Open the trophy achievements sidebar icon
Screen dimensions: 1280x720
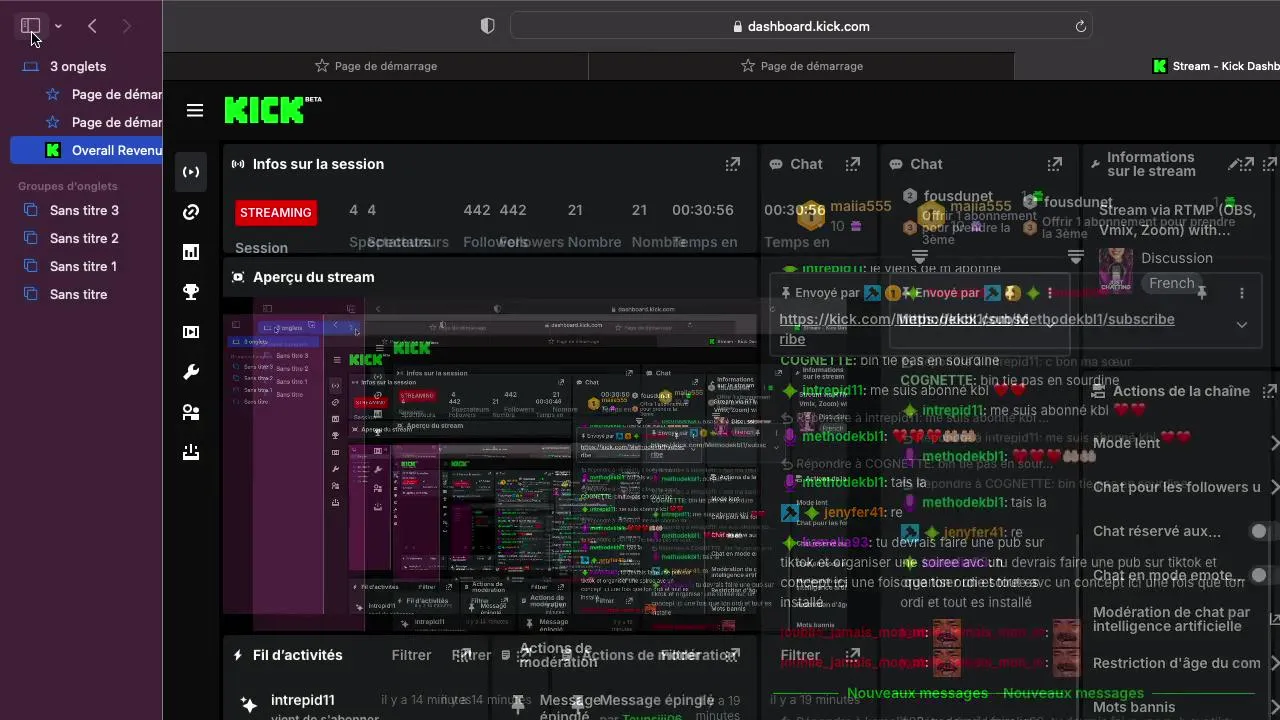click(191, 292)
